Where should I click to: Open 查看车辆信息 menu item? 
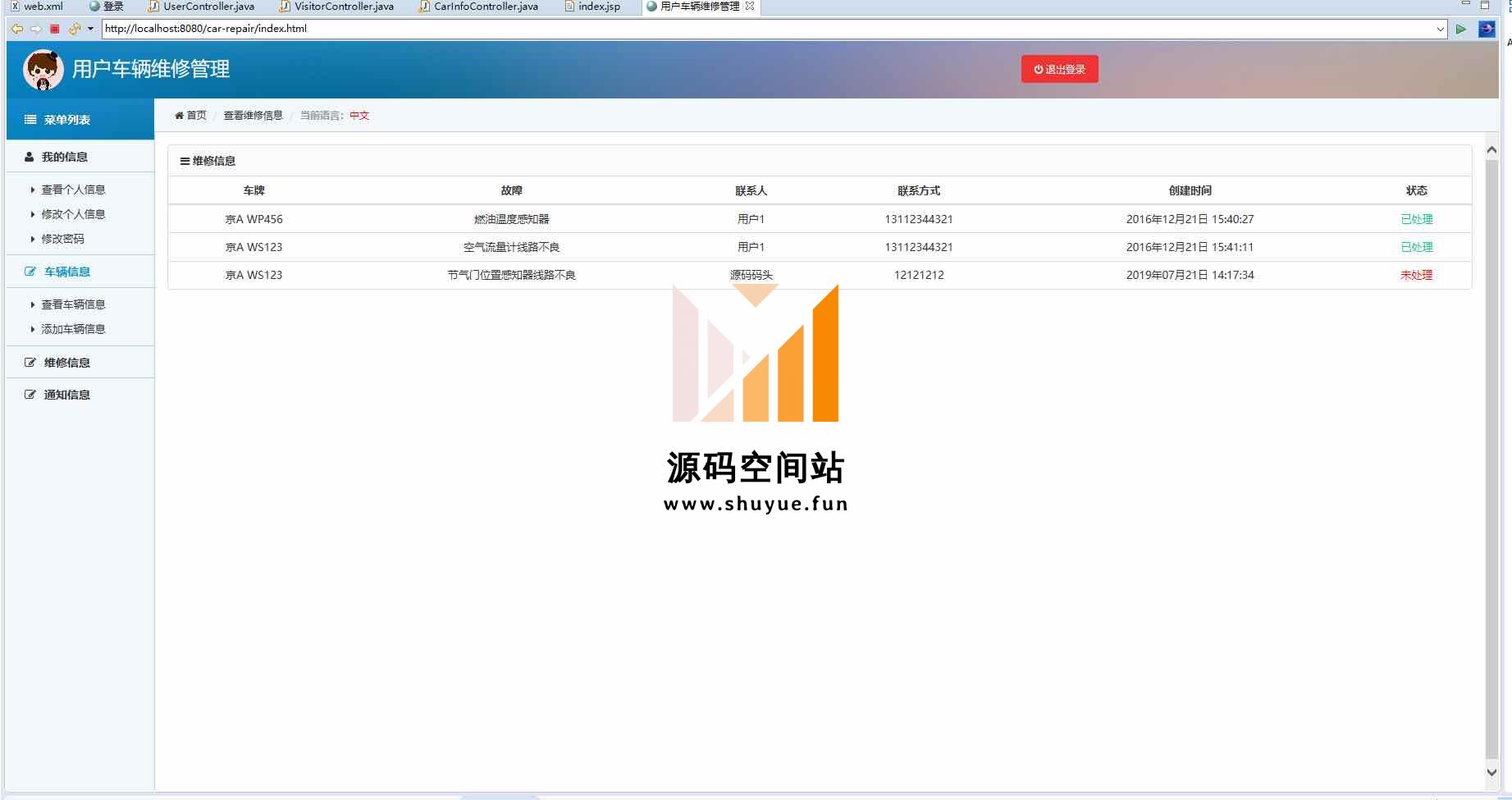pyautogui.click(x=73, y=304)
